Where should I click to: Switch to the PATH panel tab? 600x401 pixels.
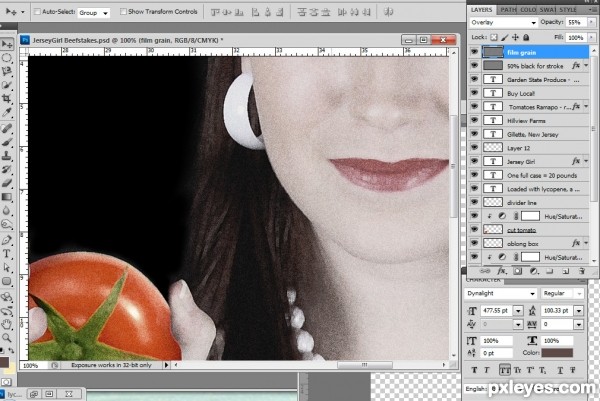(508, 10)
